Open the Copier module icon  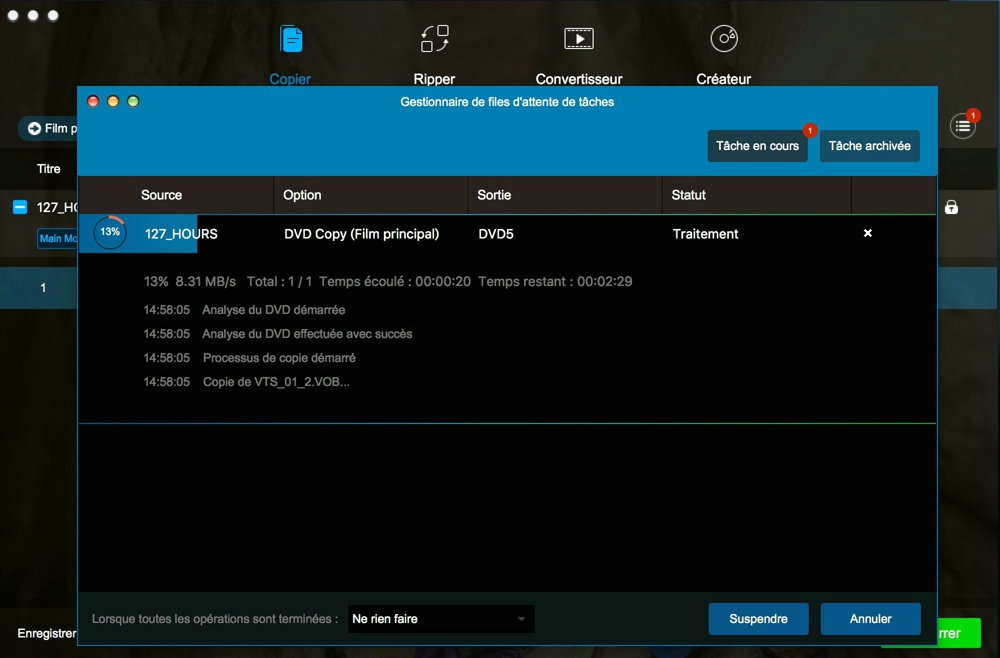[291, 40]
